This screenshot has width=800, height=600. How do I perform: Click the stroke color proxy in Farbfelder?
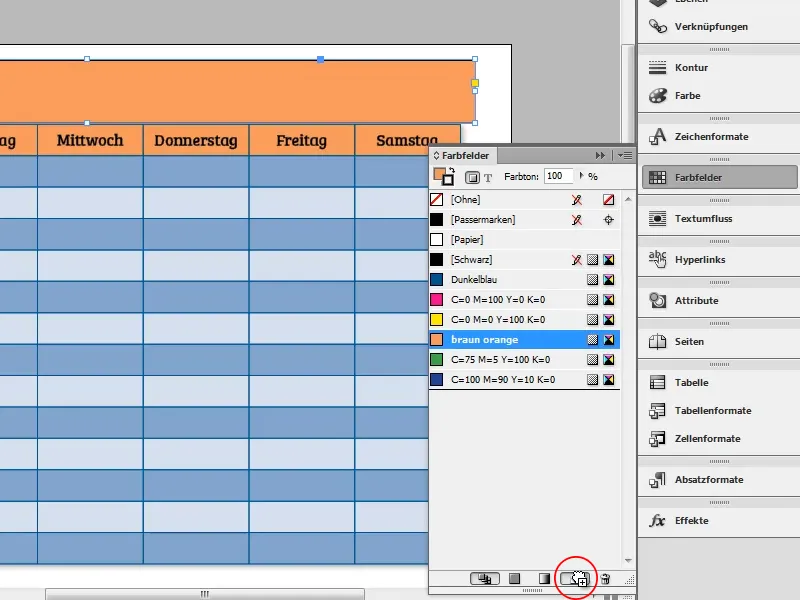447,180
